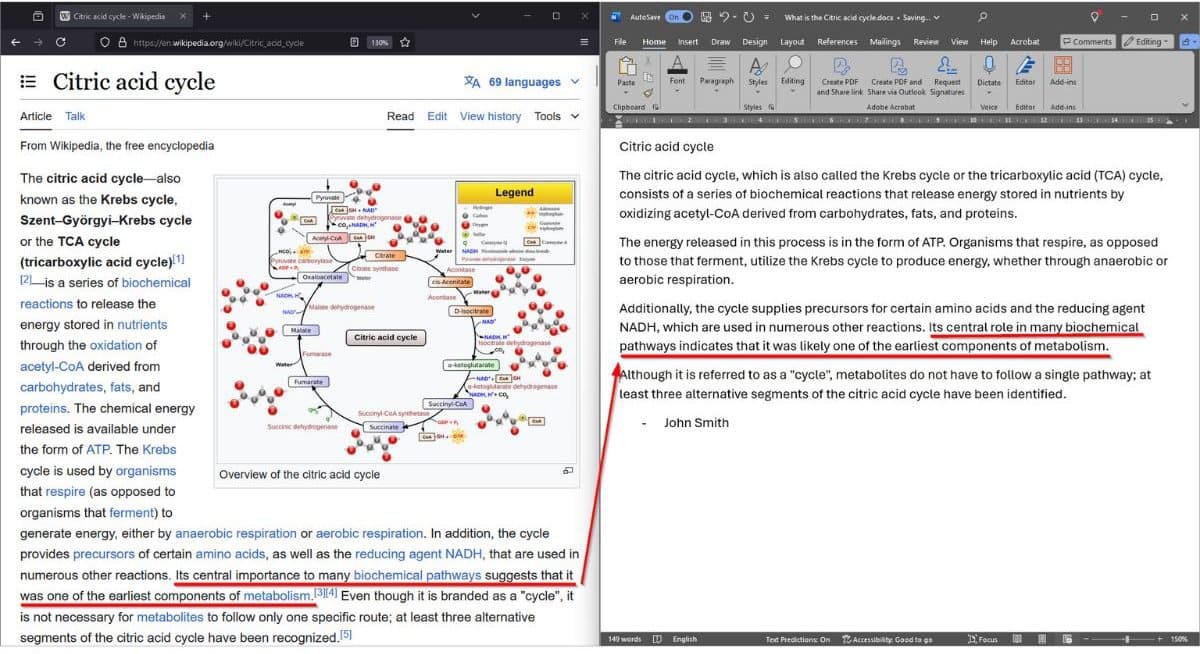The height and width of the screenshot is (654, 1200).
Task: Expand Customize Quick Access Toolbar dropdown
Action: (x=766, y=17)
